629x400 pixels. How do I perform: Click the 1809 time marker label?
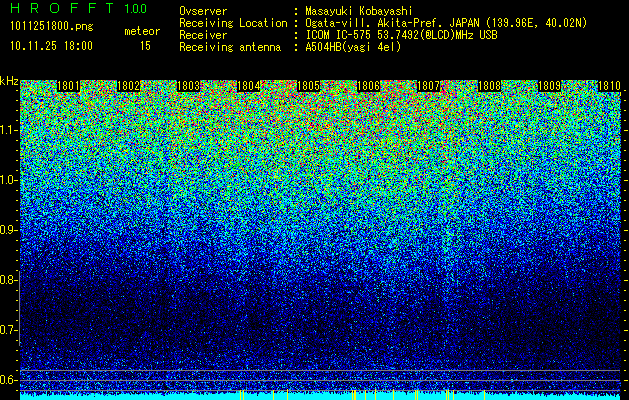[x=549, y=86]
